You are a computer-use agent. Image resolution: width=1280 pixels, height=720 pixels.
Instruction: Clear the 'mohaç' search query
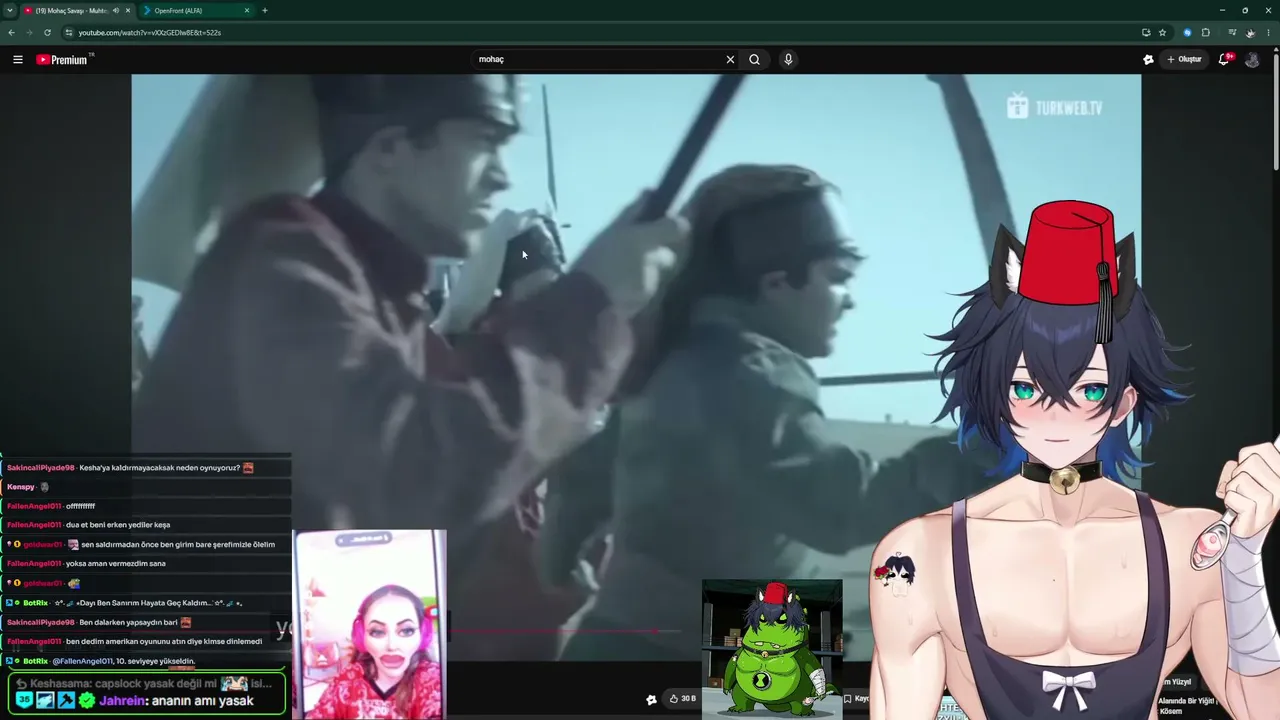click(x=730, y=60)
